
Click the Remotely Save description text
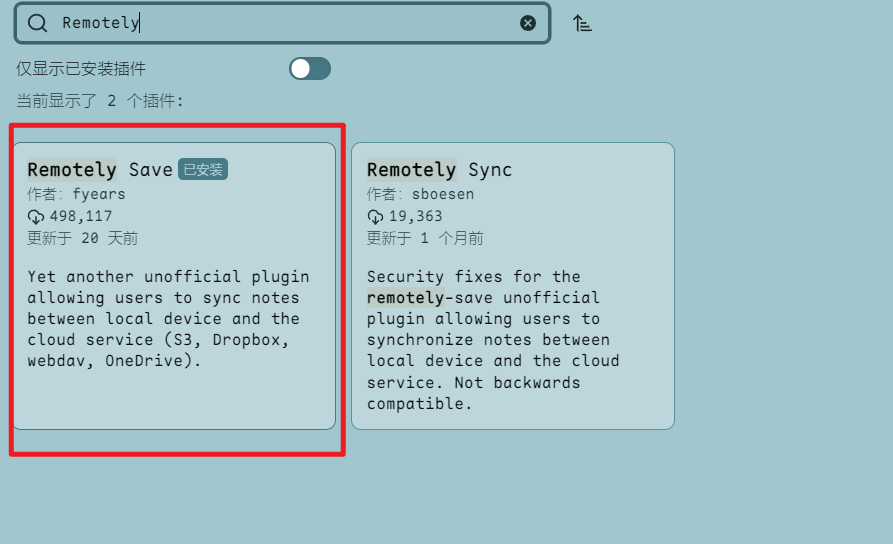coord(168,319)
